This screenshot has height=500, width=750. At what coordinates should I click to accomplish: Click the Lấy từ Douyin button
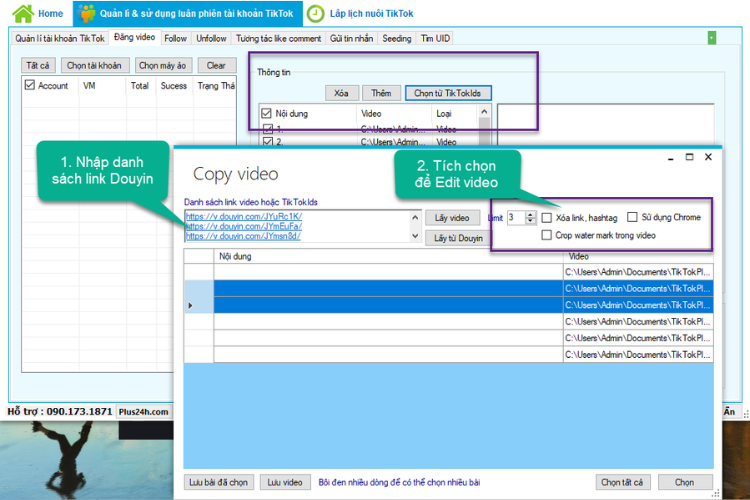tap(458, 238)
